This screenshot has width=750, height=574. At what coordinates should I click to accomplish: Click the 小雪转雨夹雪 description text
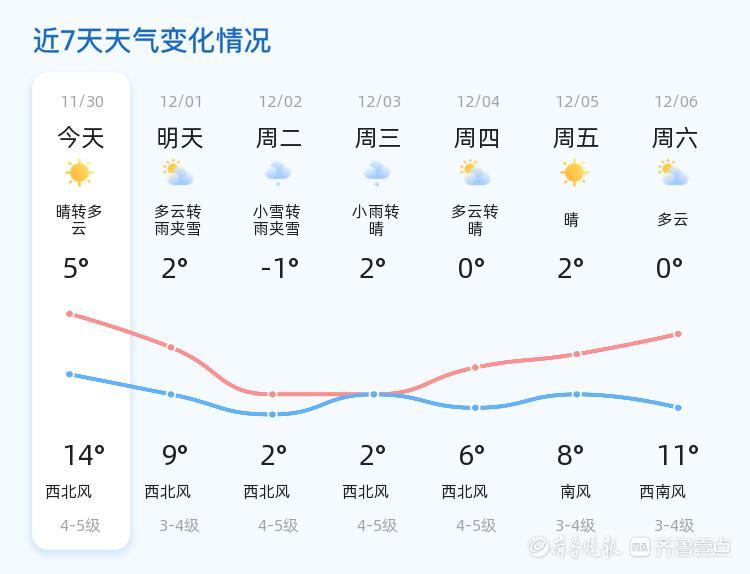[277, 220]
